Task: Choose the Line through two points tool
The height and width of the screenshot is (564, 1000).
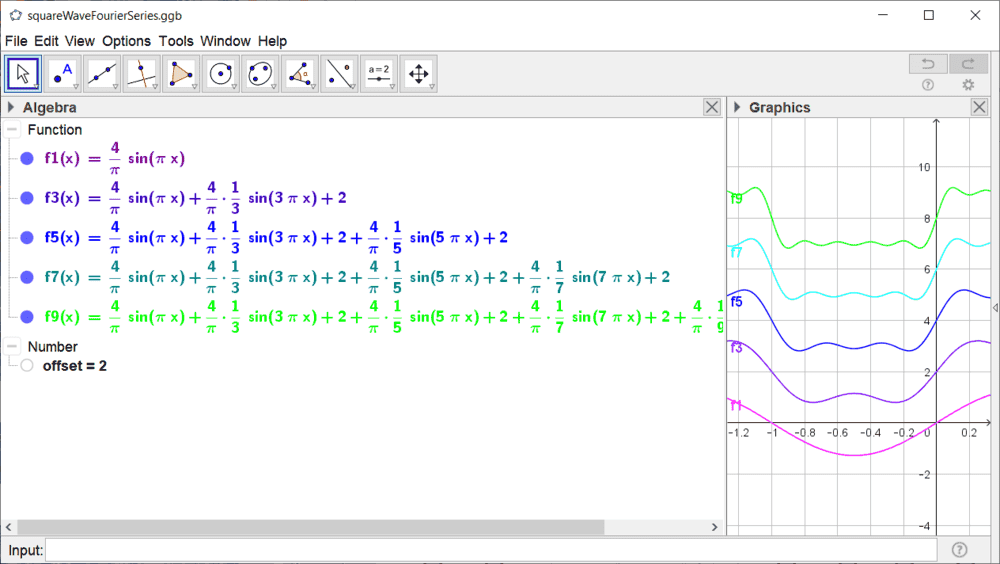Action: [103, 74]
